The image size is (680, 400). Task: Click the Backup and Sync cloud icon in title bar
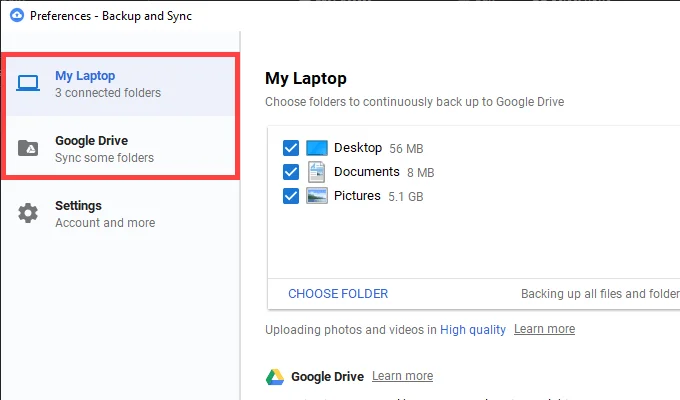click(x=17, y=16)
